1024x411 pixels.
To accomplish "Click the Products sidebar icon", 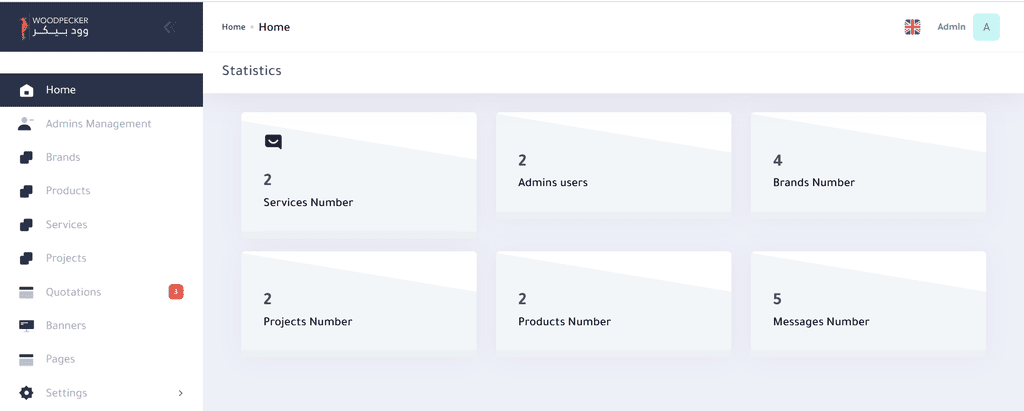I will tap(27, 191).
